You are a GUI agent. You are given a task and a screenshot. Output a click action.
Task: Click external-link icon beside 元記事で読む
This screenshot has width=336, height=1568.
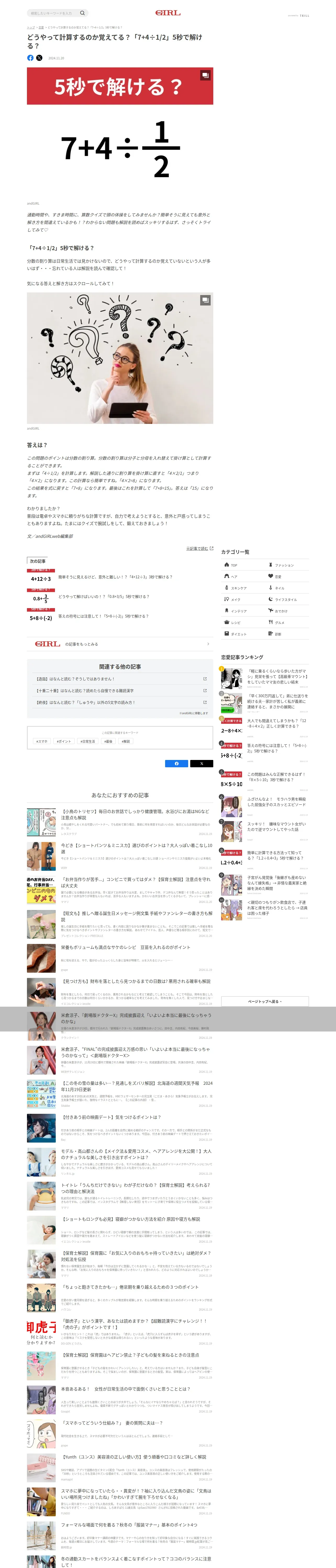(212, 549)
